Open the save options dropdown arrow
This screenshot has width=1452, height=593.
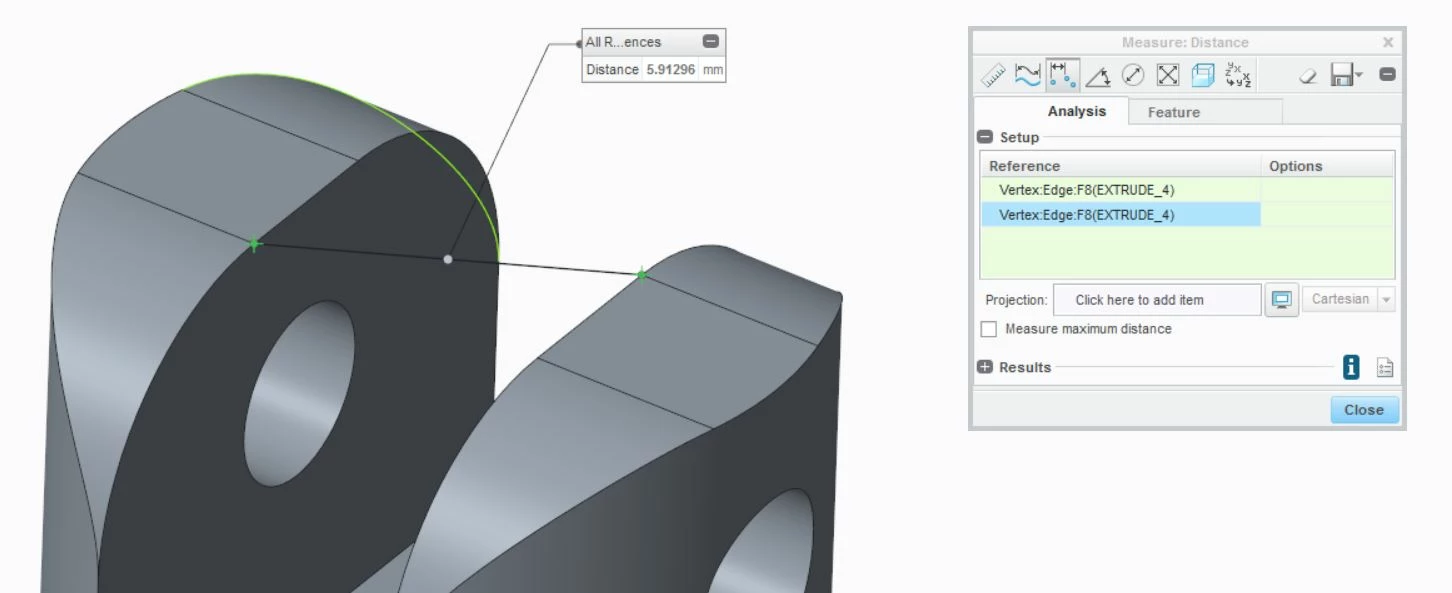tap(1359, 75)
